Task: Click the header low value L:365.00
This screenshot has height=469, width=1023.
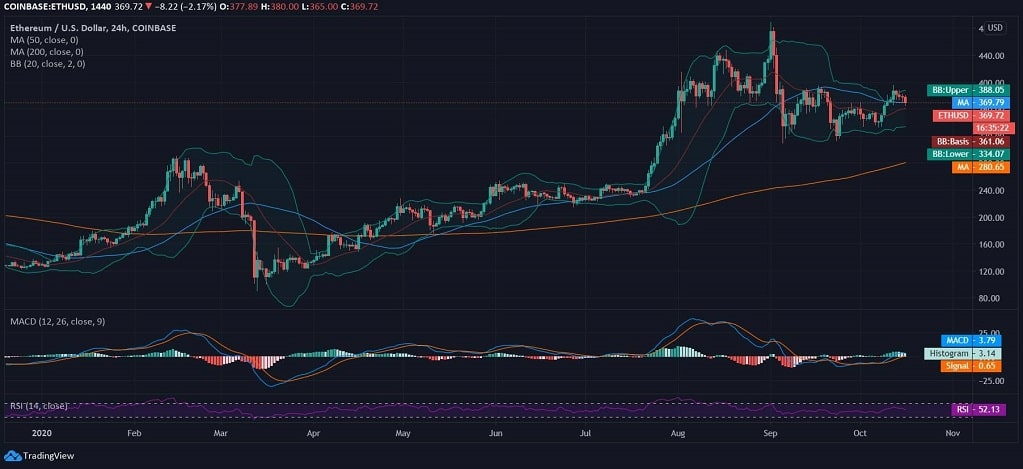Action: [x=318, y=7]
